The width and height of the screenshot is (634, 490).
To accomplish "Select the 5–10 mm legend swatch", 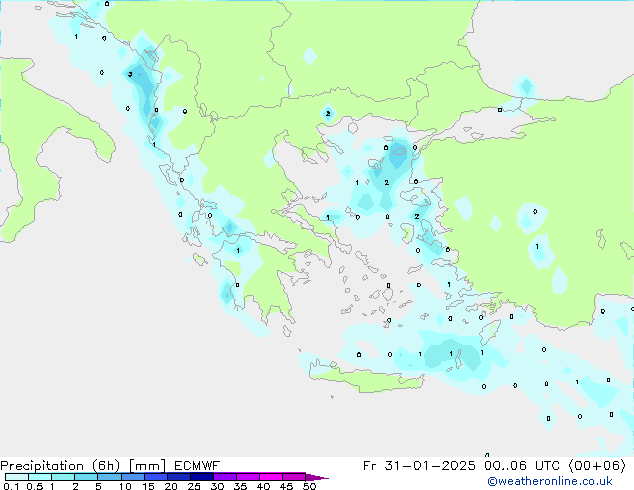I will (x=109, y=477).
